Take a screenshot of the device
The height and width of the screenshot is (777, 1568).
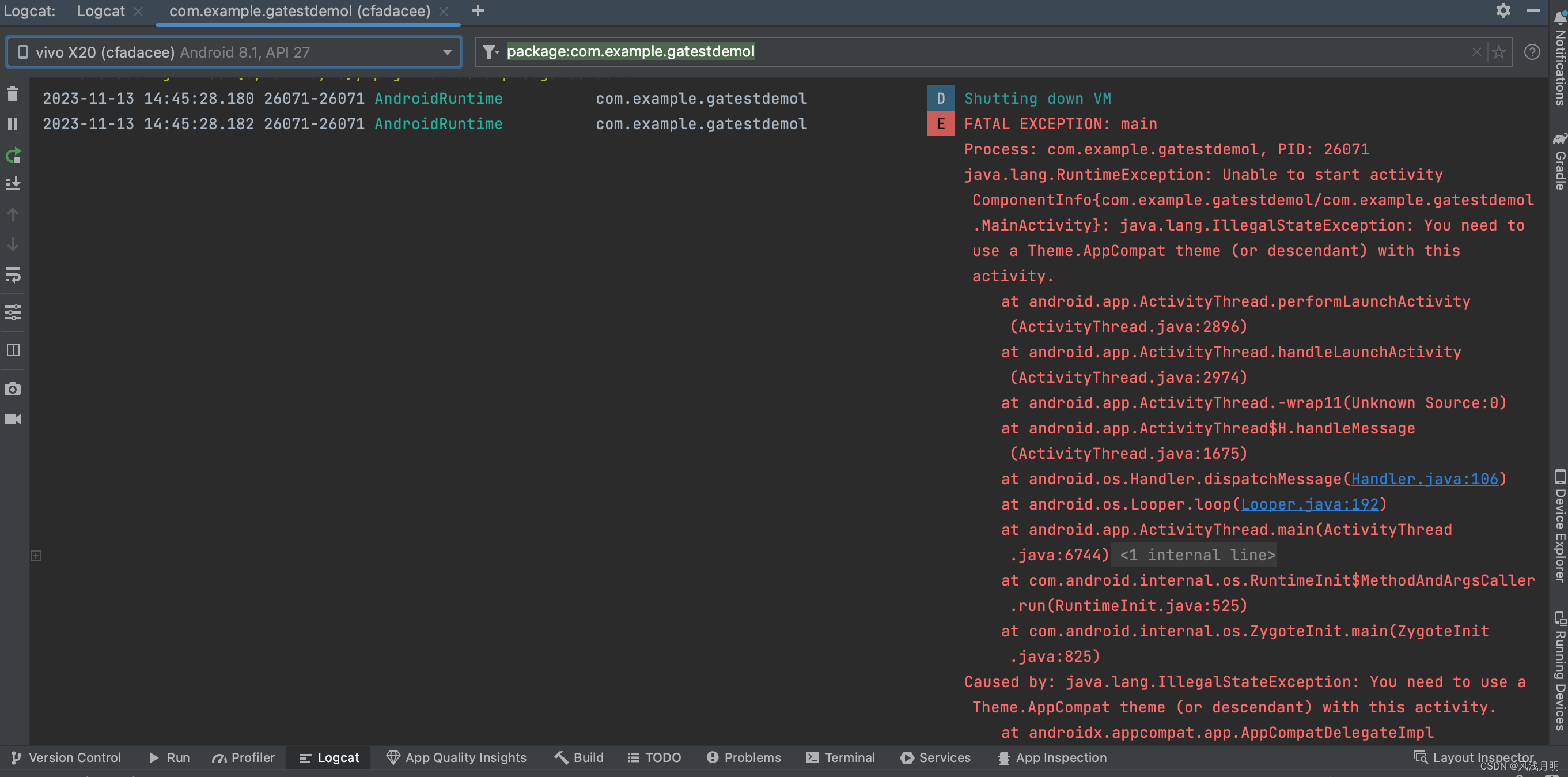(x=12, y=388)
